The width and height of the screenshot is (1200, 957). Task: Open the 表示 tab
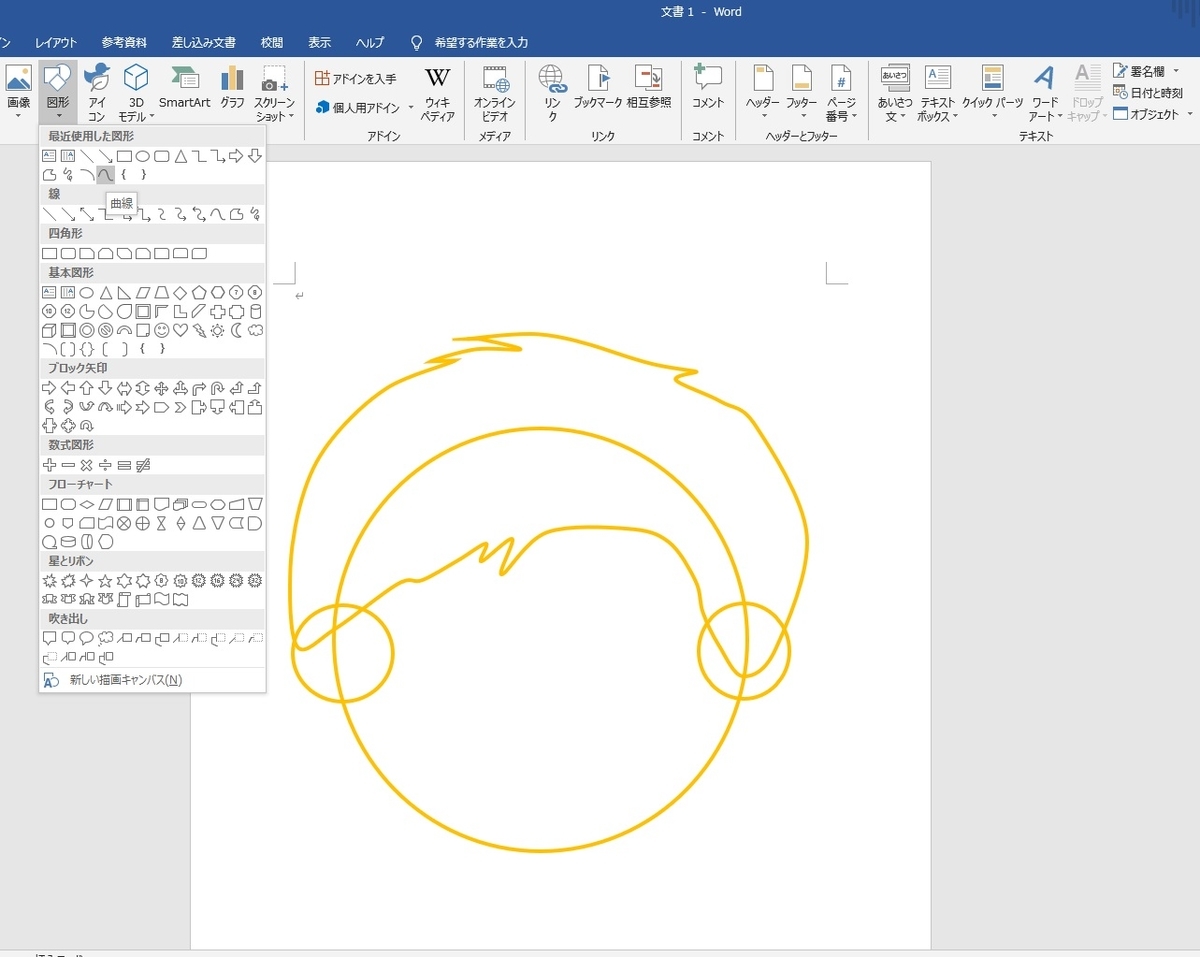pyautogui.click(x=320, y=43)
